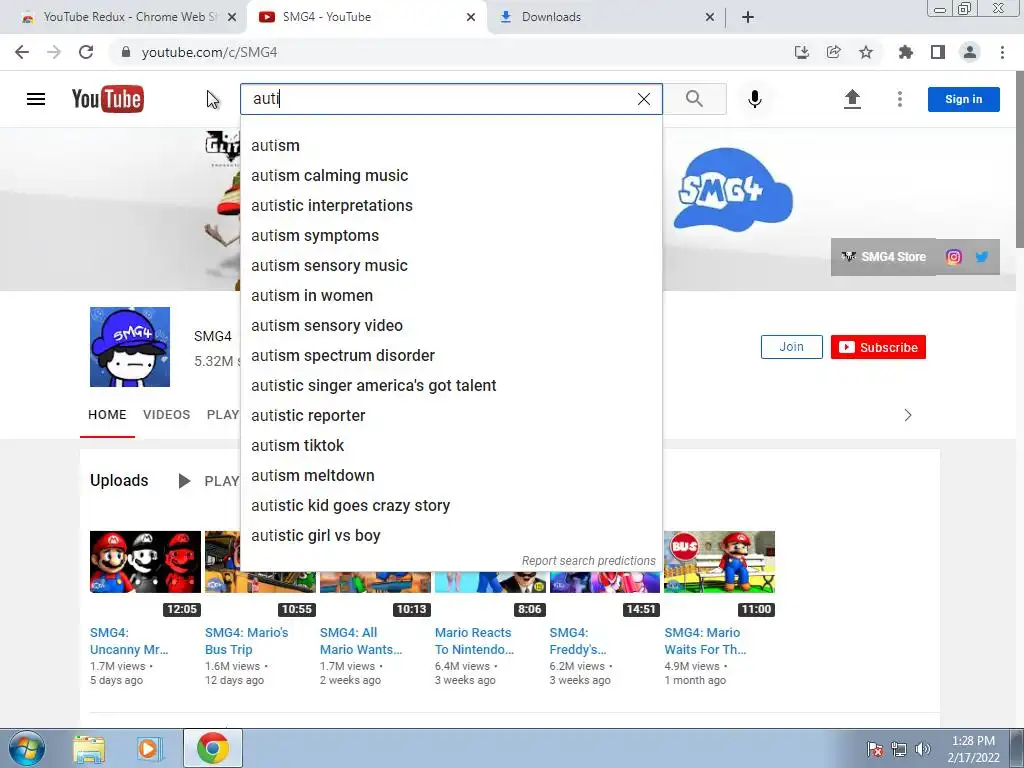Image resolution: width=1024 pixels, height=768 pixels.
Task: View site info via padlock icon
Action: coord(126,52)
